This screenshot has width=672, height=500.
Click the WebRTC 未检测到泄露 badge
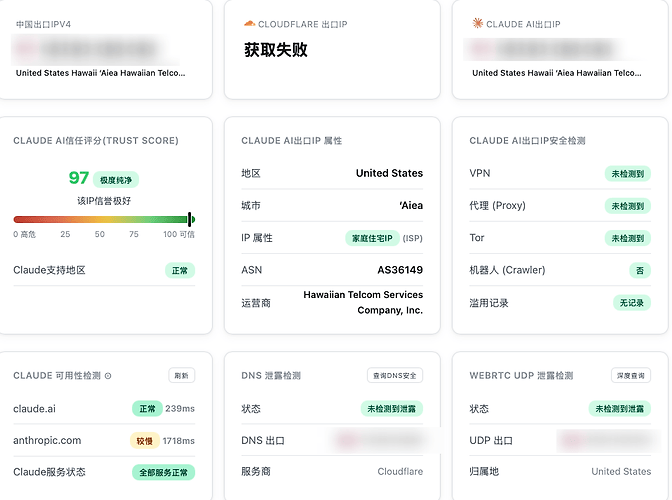pos(619,409)
